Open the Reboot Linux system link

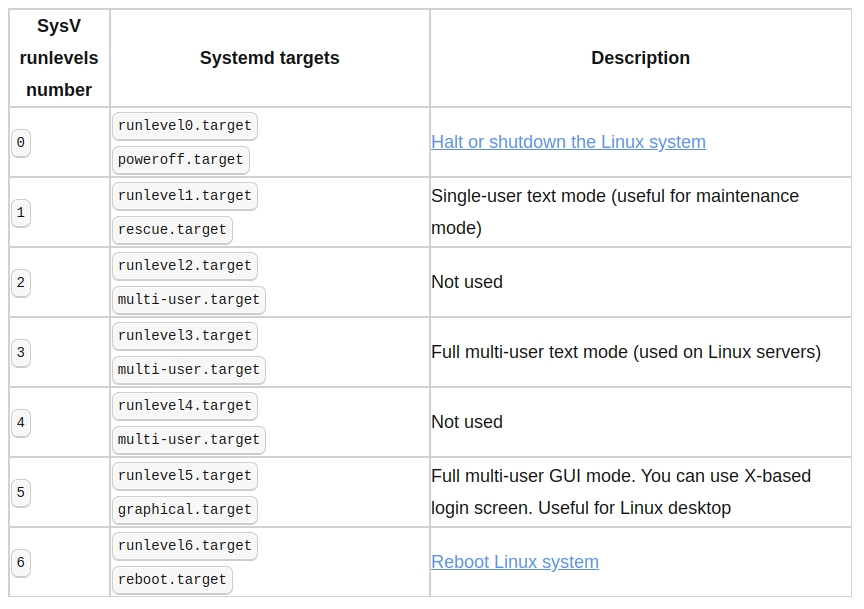click(515, 562)
